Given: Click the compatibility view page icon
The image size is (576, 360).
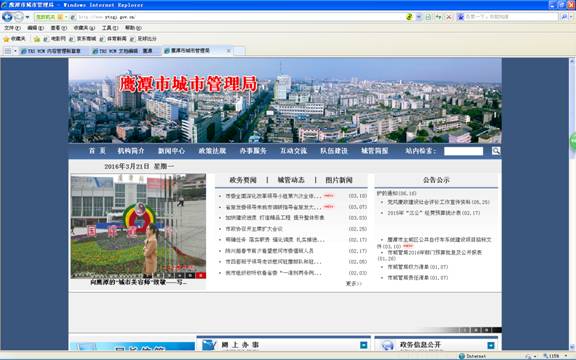Looking at the screenshot, I should pos(428,17).
